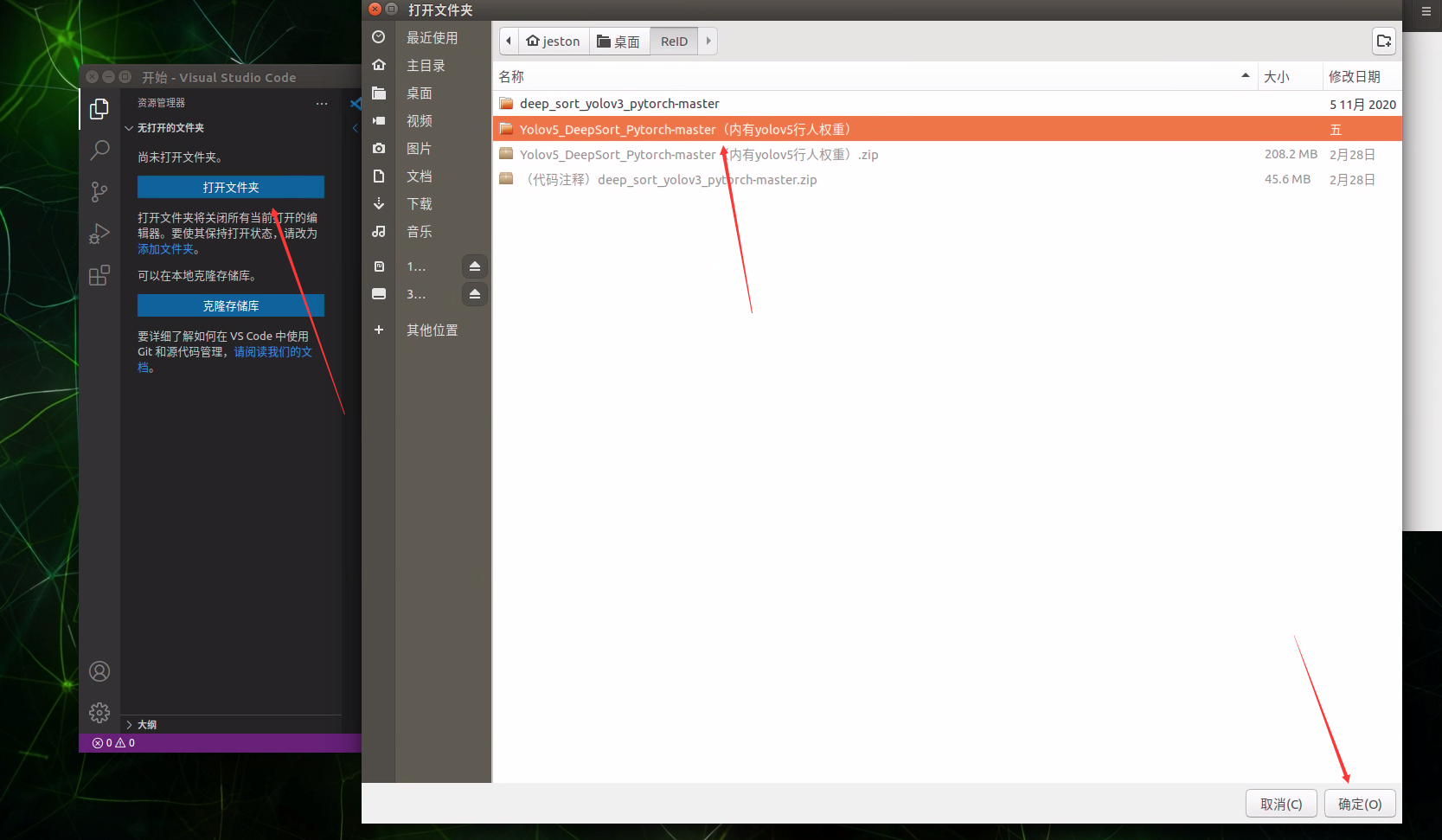1442x840 pixels.
Task: Select Yolov5_DeepSort_Pytorch-master .zip file
Action: [947, 154]
